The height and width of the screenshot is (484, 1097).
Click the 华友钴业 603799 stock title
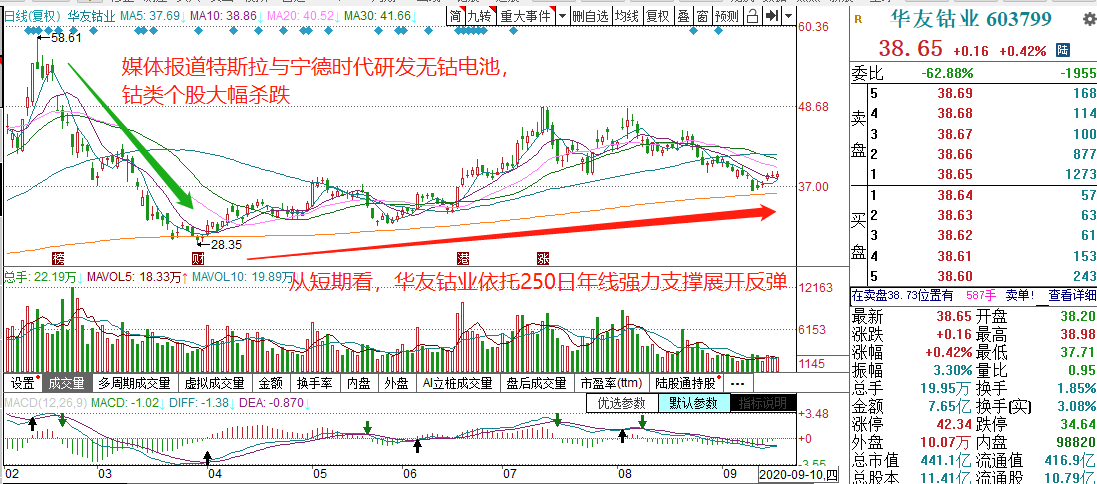click(970, 20)
